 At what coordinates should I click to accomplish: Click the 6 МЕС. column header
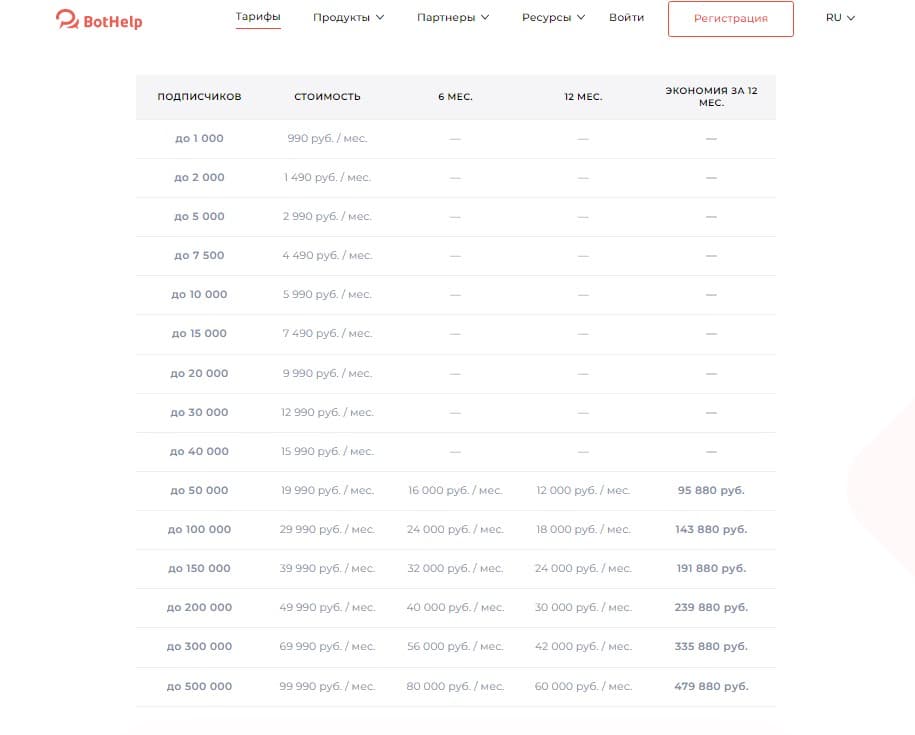pos(455,97)
